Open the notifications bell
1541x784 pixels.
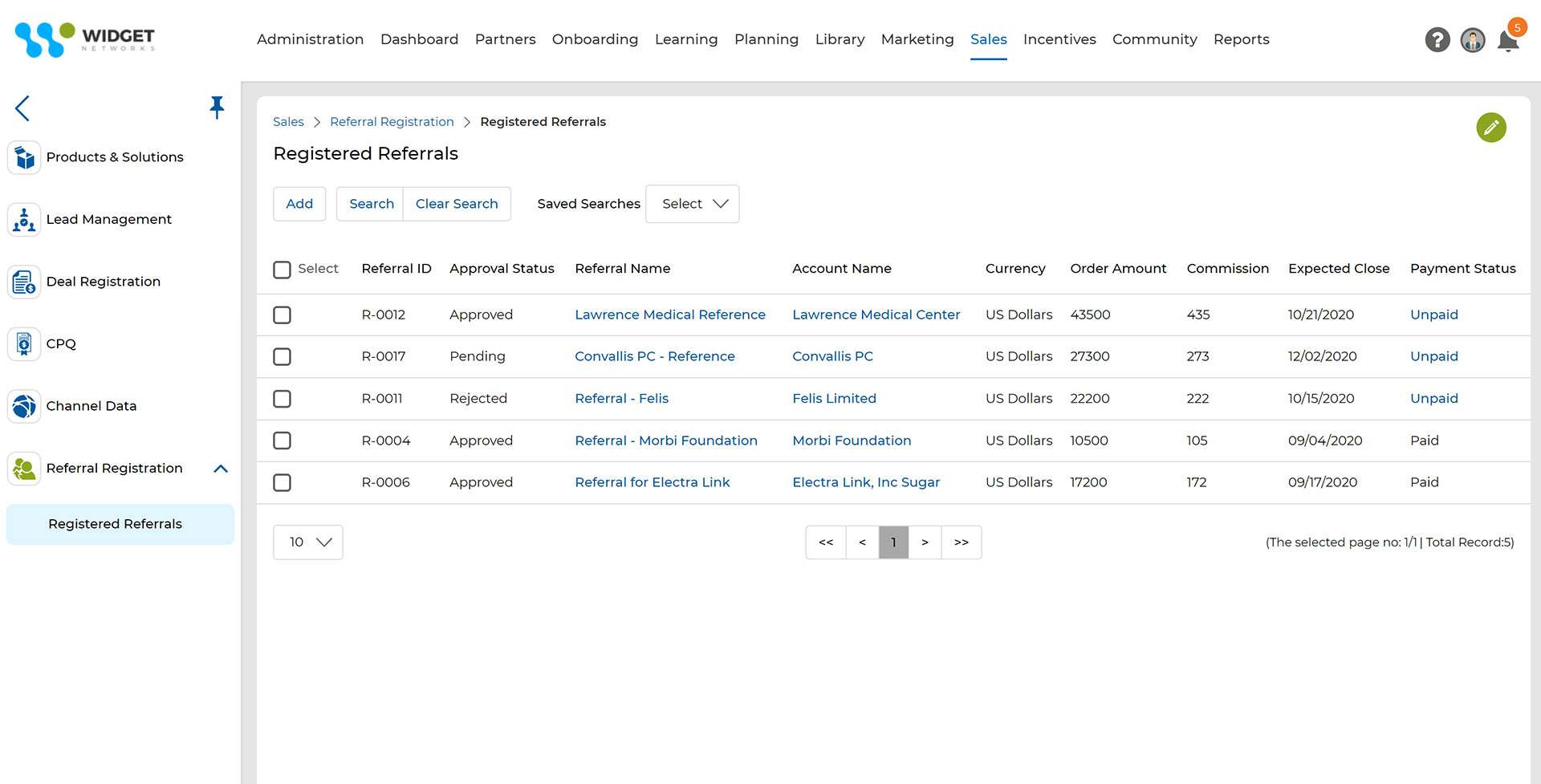point(1507,41)
